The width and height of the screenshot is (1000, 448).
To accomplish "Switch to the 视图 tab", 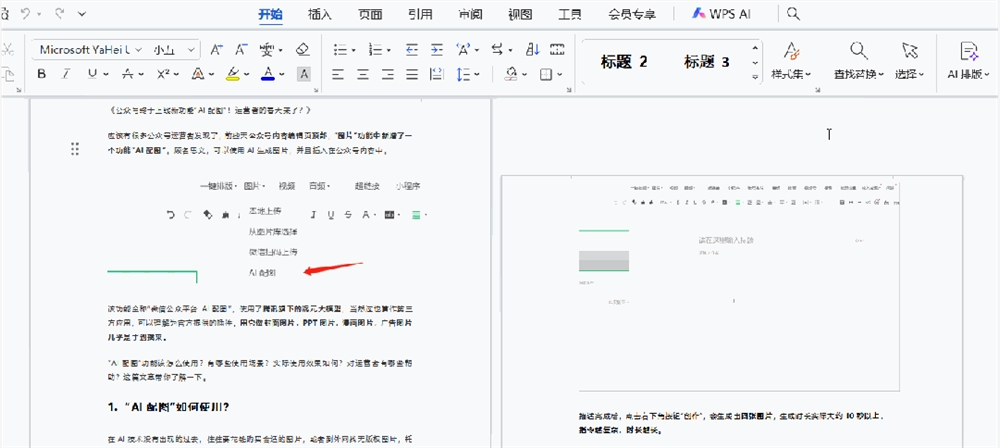I will pyautogui.click(x=520, y=14).
